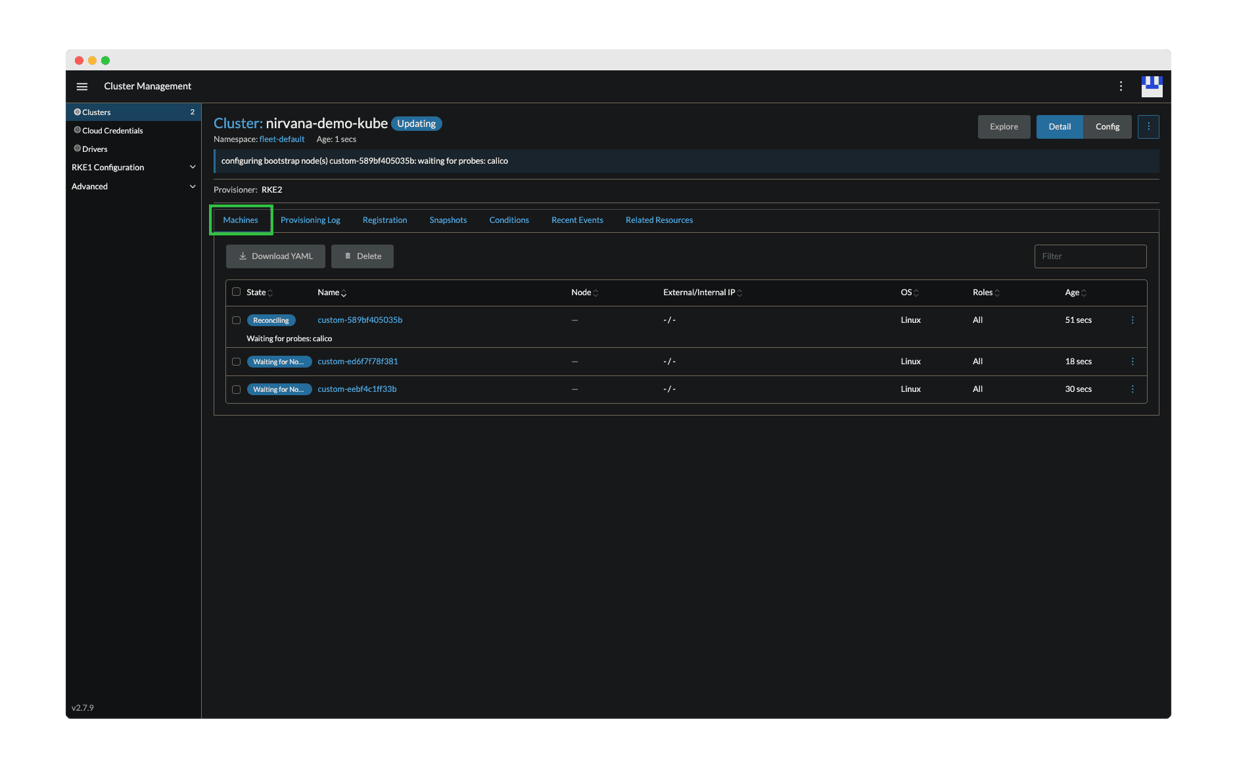Sort table by State column arrows
This screenshot has height=768, width=1237.
[270, 293]
